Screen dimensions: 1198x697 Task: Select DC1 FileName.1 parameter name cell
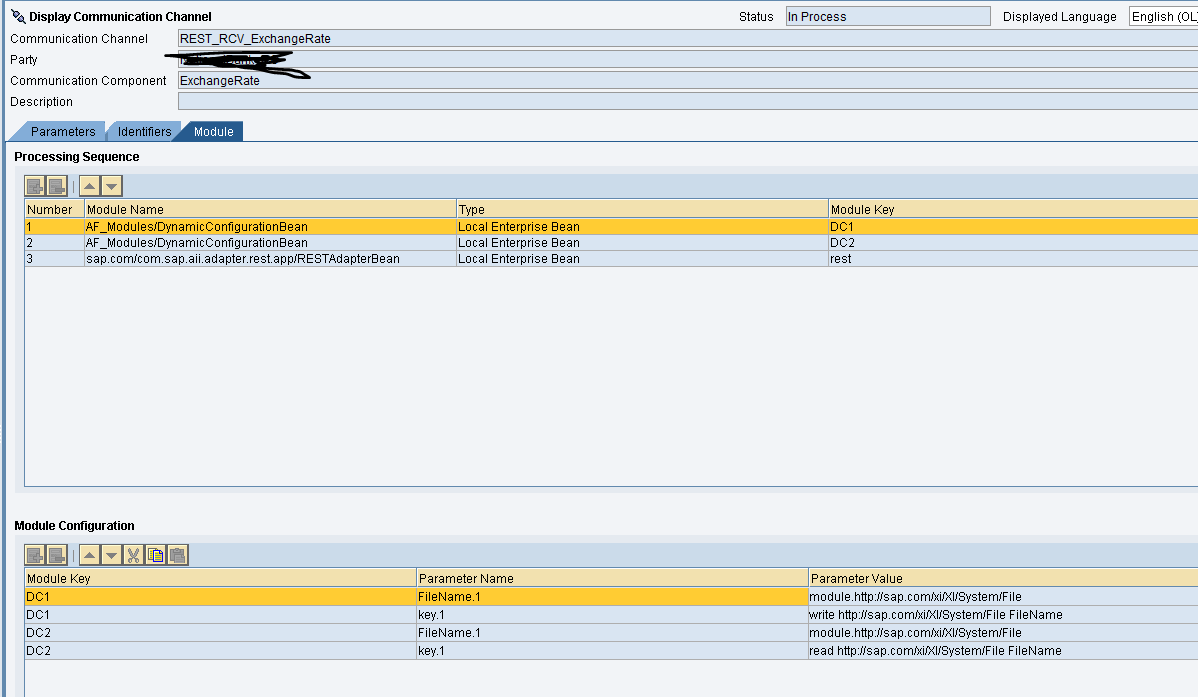pos(612,596)
